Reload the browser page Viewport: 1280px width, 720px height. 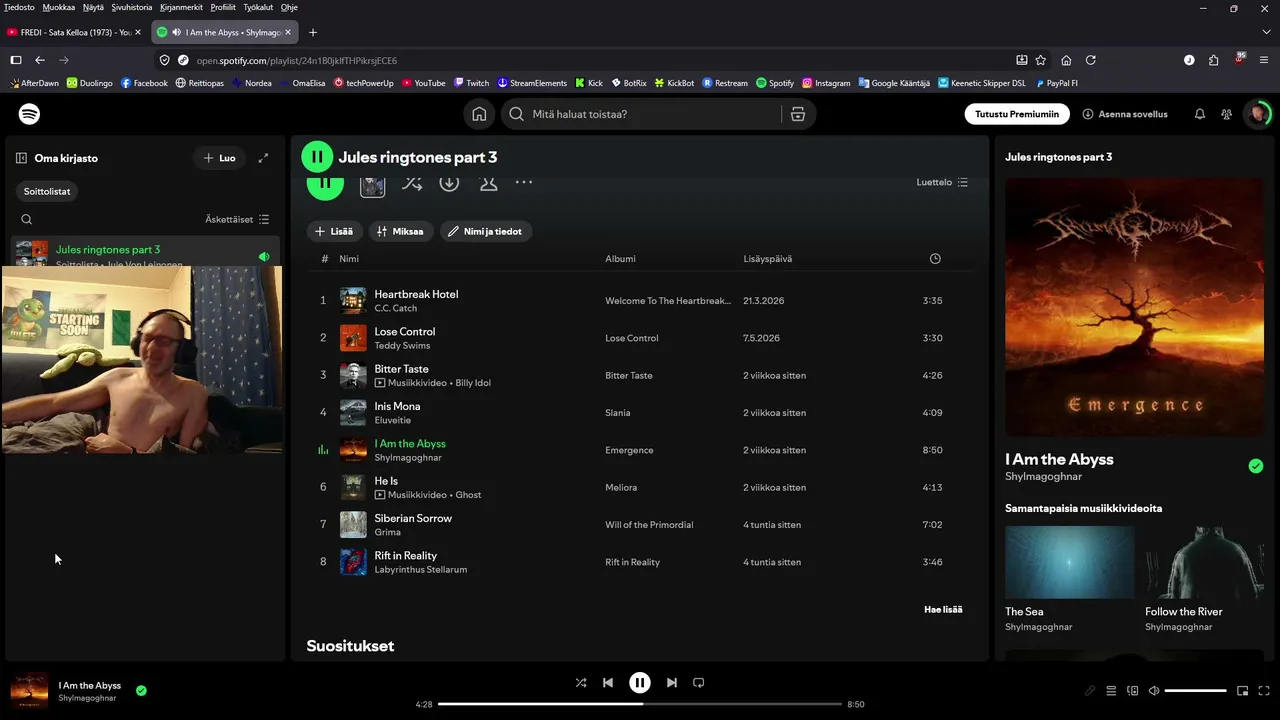pos(1091,60)
